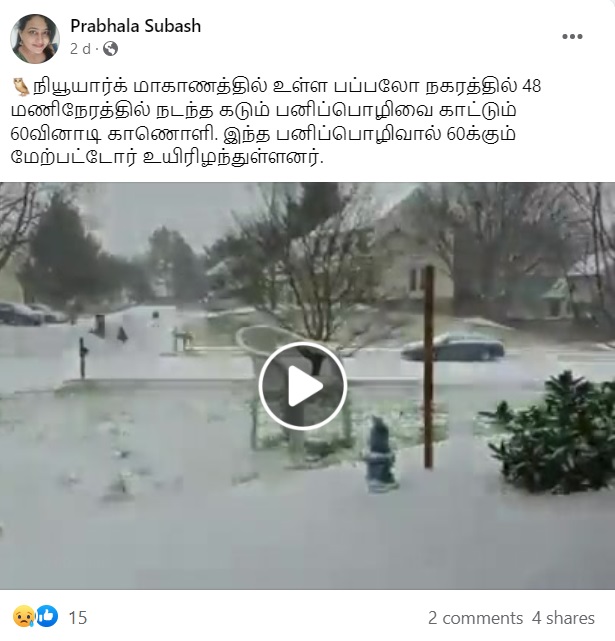Play the snowfall video
Viewport: 615px width, 641px height.
click(303, 385)
